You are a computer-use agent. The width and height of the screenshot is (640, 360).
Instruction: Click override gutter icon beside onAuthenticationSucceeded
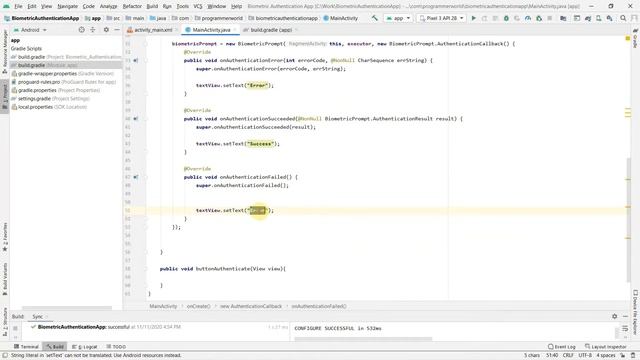[136, 119]
